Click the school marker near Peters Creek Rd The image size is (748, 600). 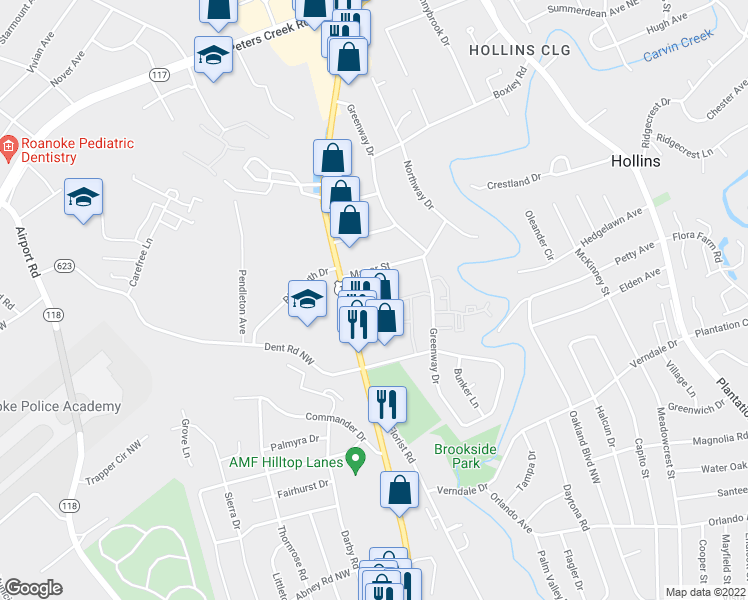point(213,57)
